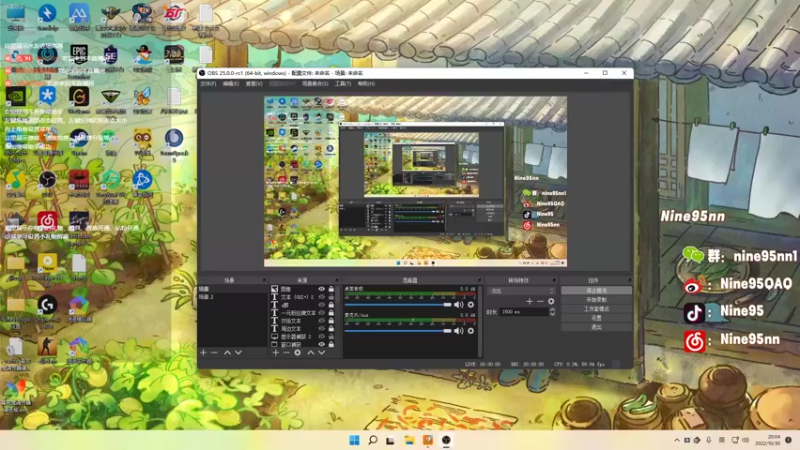
Task: Add a transition with the plus icon
Action: coord(529,302)
